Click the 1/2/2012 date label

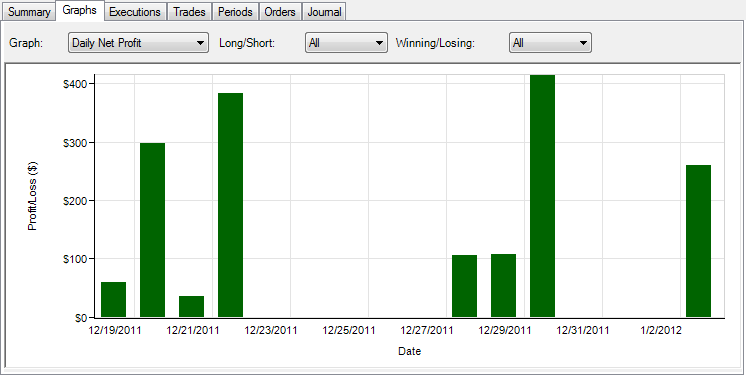pos(661,330)
